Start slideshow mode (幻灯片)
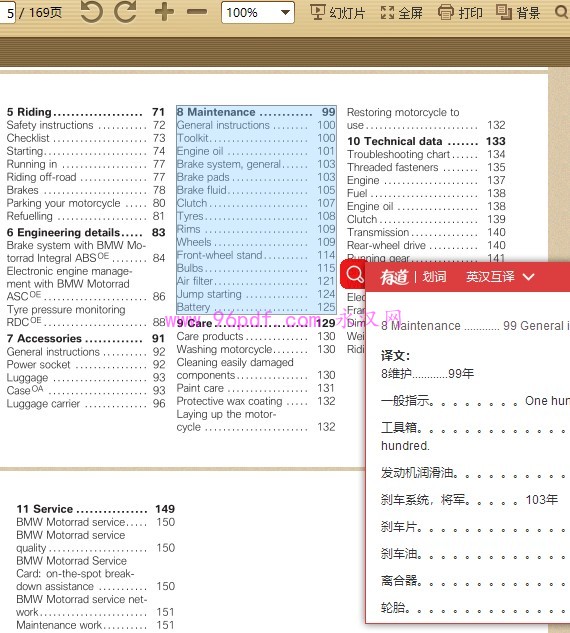Screen dimensions: 570x633 [337, 13]
